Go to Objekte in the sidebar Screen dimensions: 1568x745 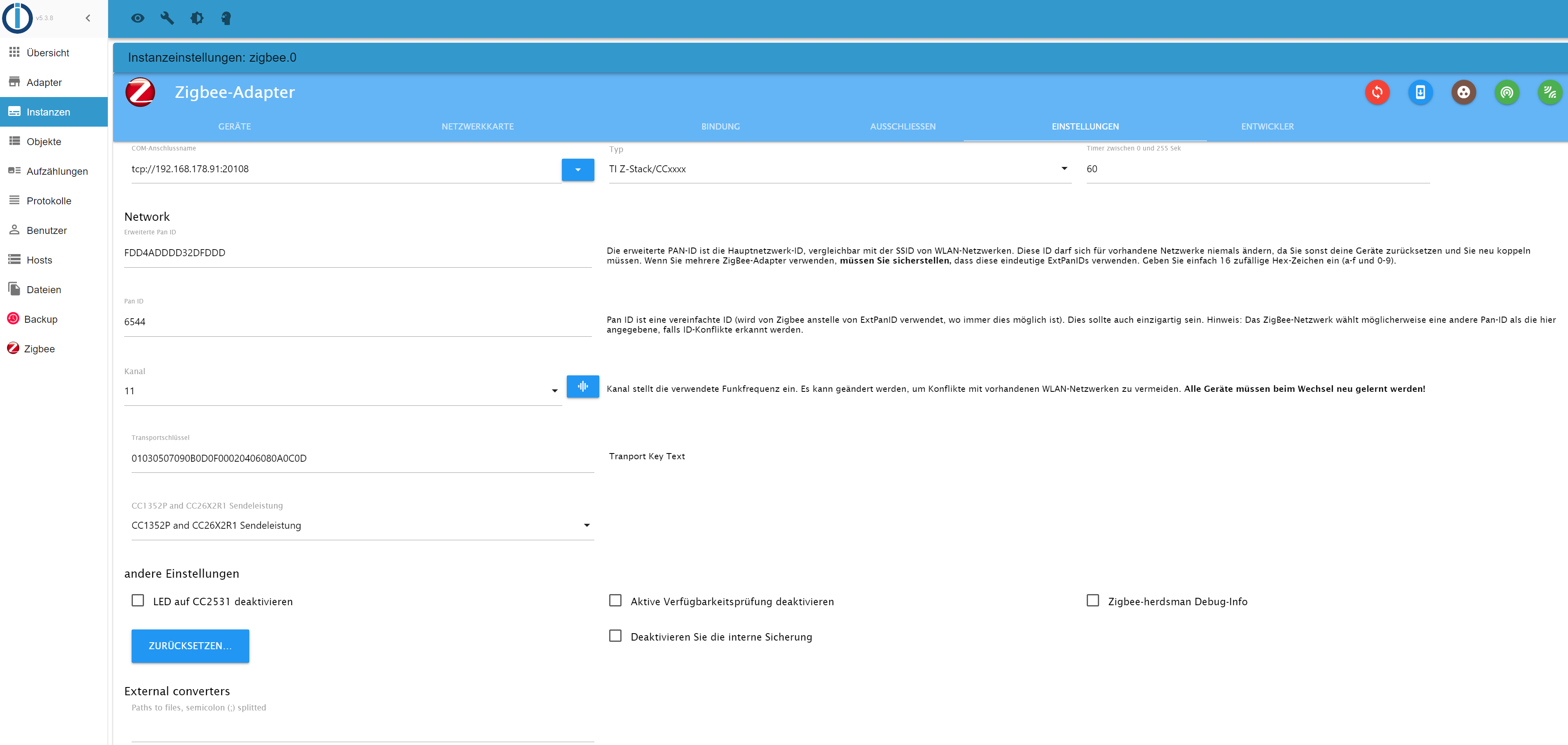point(44,142)
